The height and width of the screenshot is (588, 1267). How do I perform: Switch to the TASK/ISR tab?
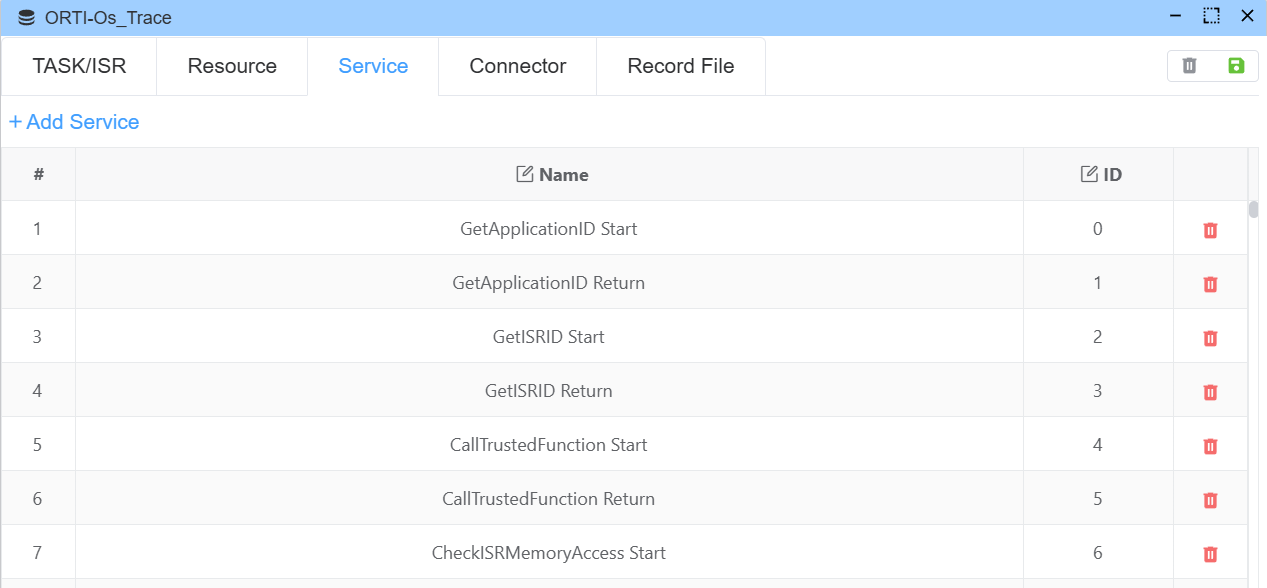(79, 66)
